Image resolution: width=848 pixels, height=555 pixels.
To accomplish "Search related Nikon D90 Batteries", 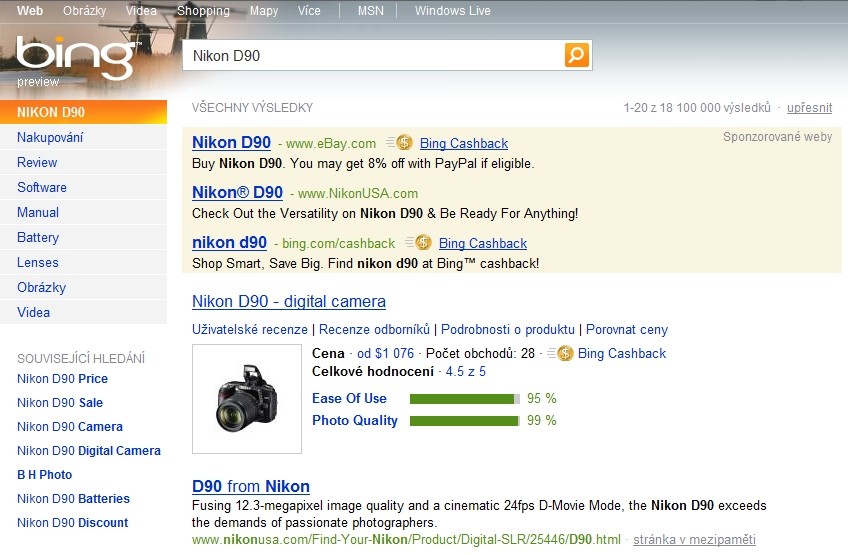I will (x=73, y=498).
